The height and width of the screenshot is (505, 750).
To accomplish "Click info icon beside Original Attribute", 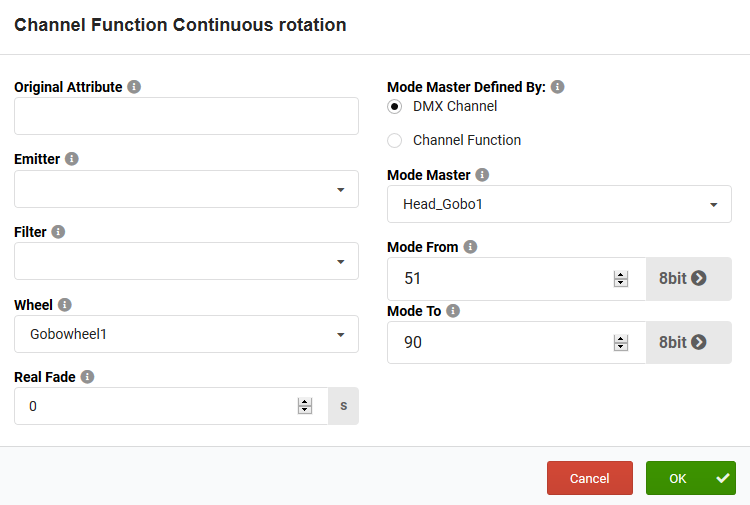I will tap(134, 87).
